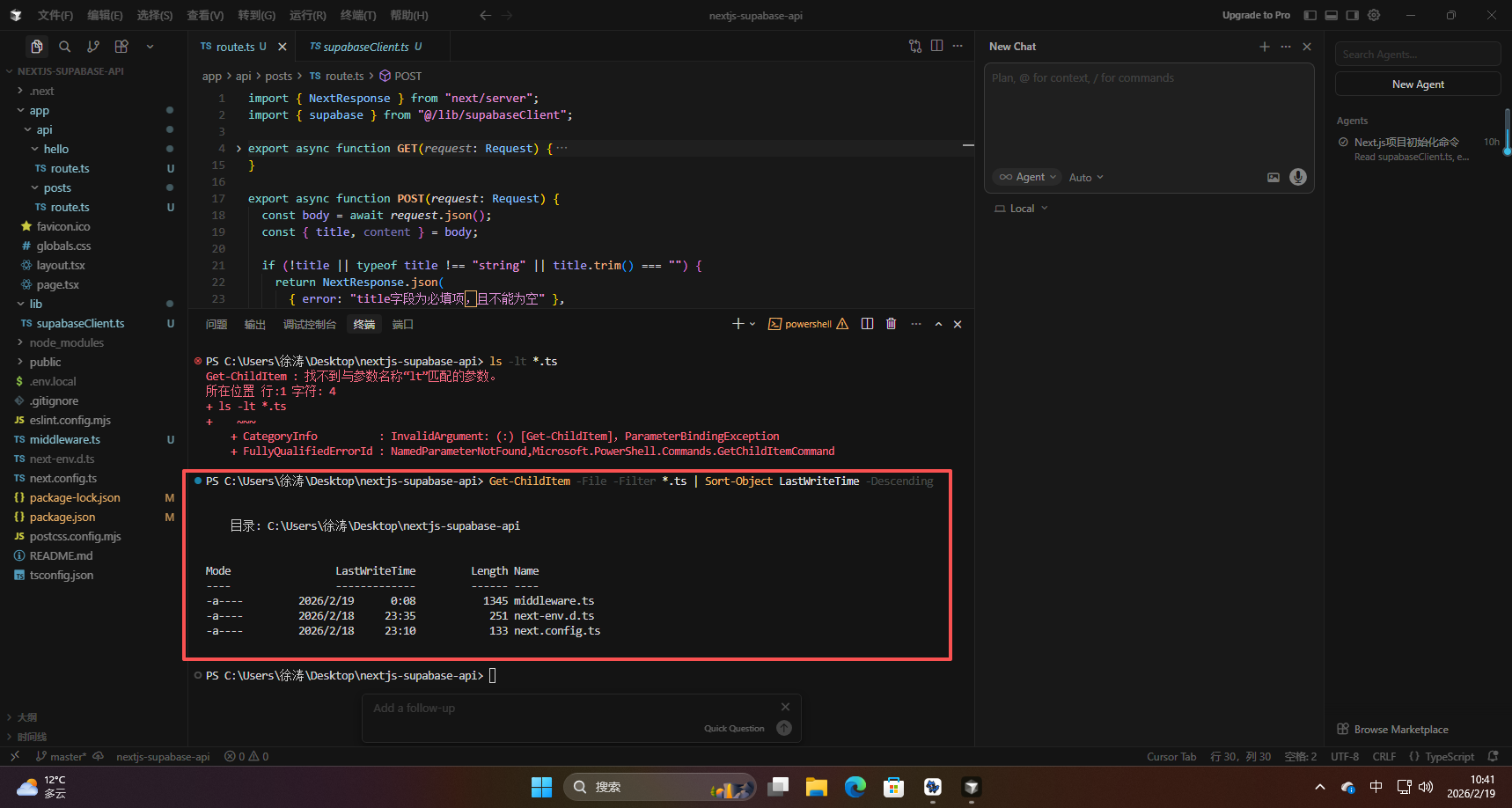Open the Explorer view icon
The width and height of the screenshot is (1512, 808).
point(36,47)
